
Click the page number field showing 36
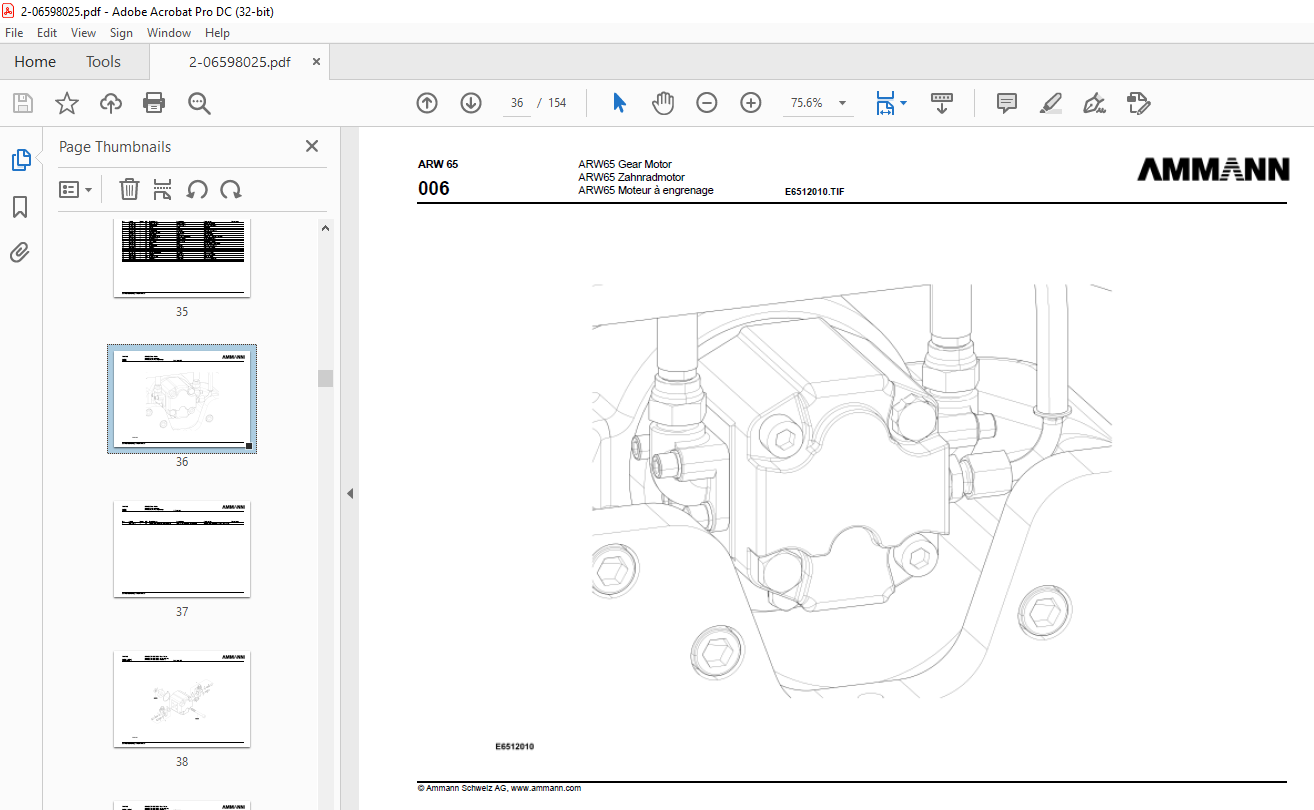pyautogui.click(x=517, y=103)
